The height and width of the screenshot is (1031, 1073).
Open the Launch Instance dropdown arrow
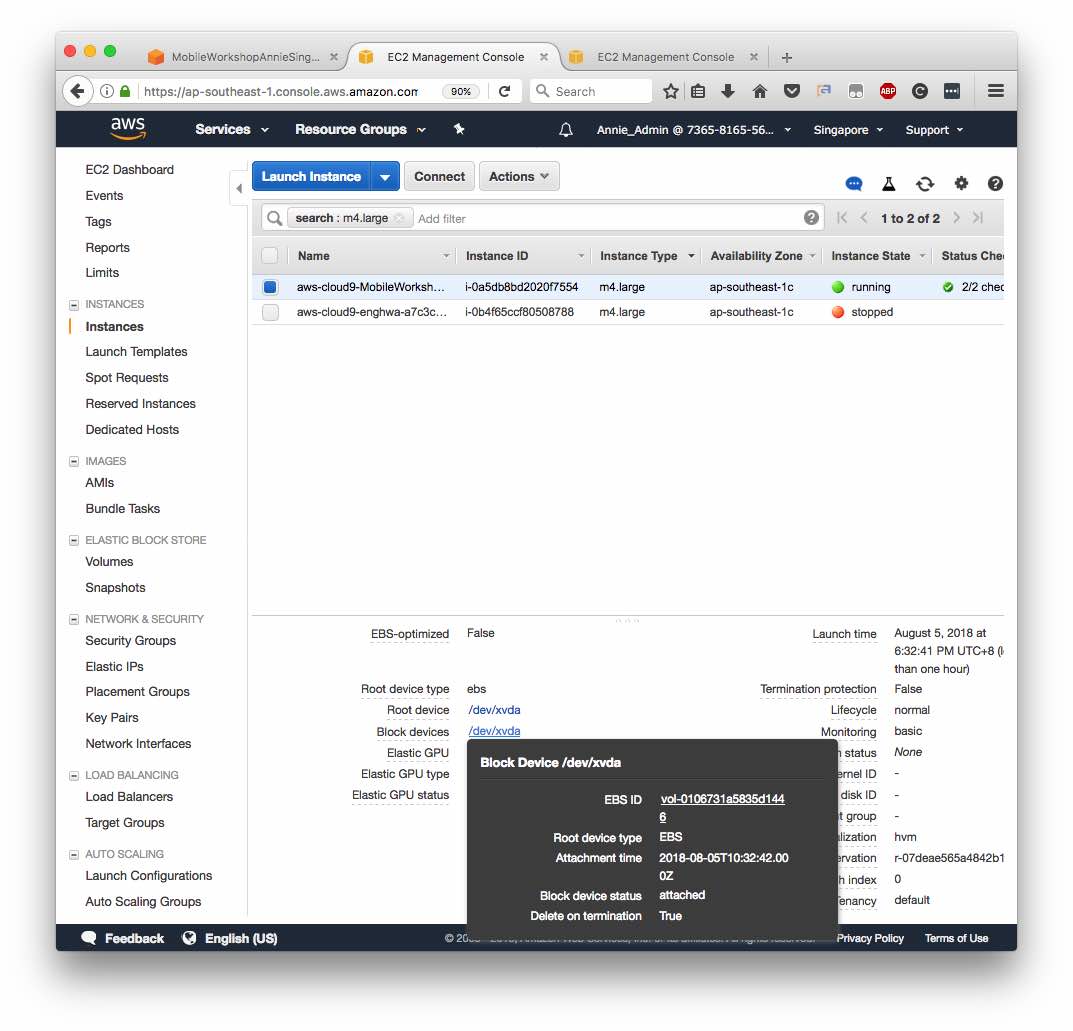pos(385,177)
